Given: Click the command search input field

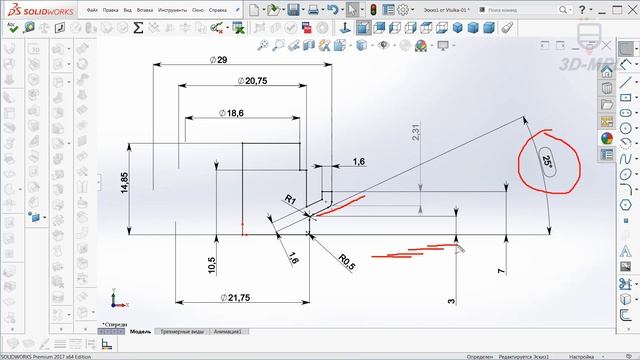Looking at the screenshot, I should (520, 10).
